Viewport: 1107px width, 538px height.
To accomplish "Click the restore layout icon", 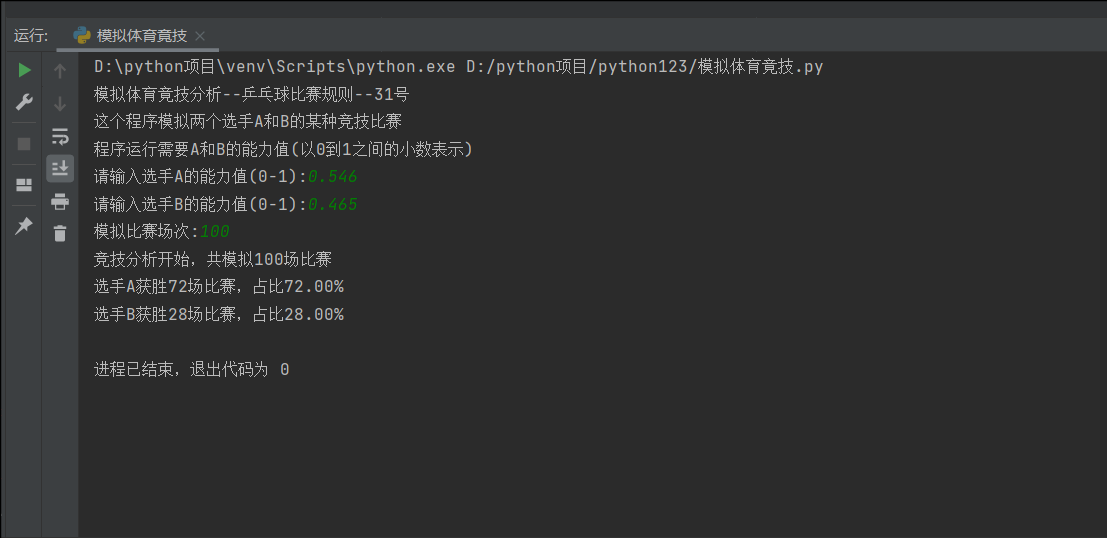I will click(24, 185).
